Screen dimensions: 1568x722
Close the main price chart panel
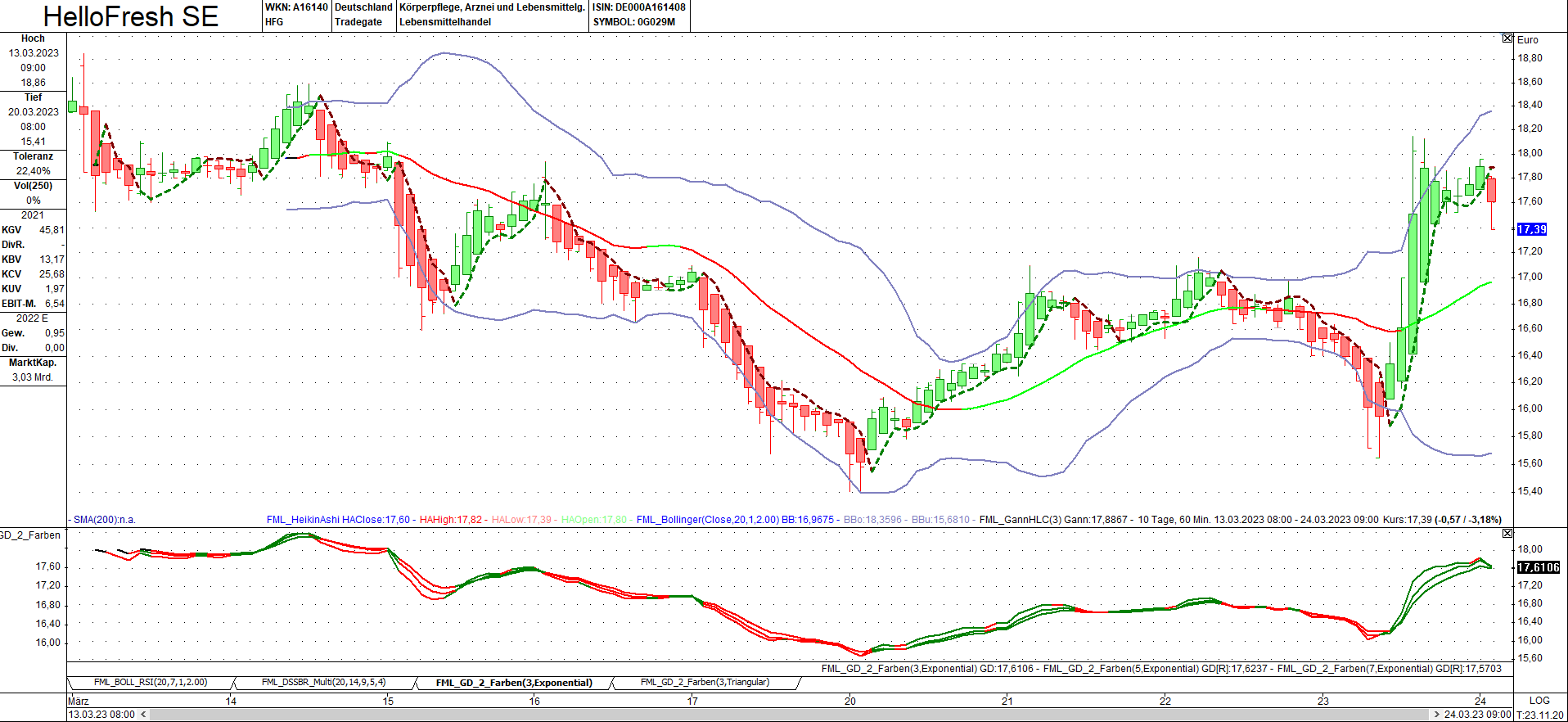pos(1507,38)
